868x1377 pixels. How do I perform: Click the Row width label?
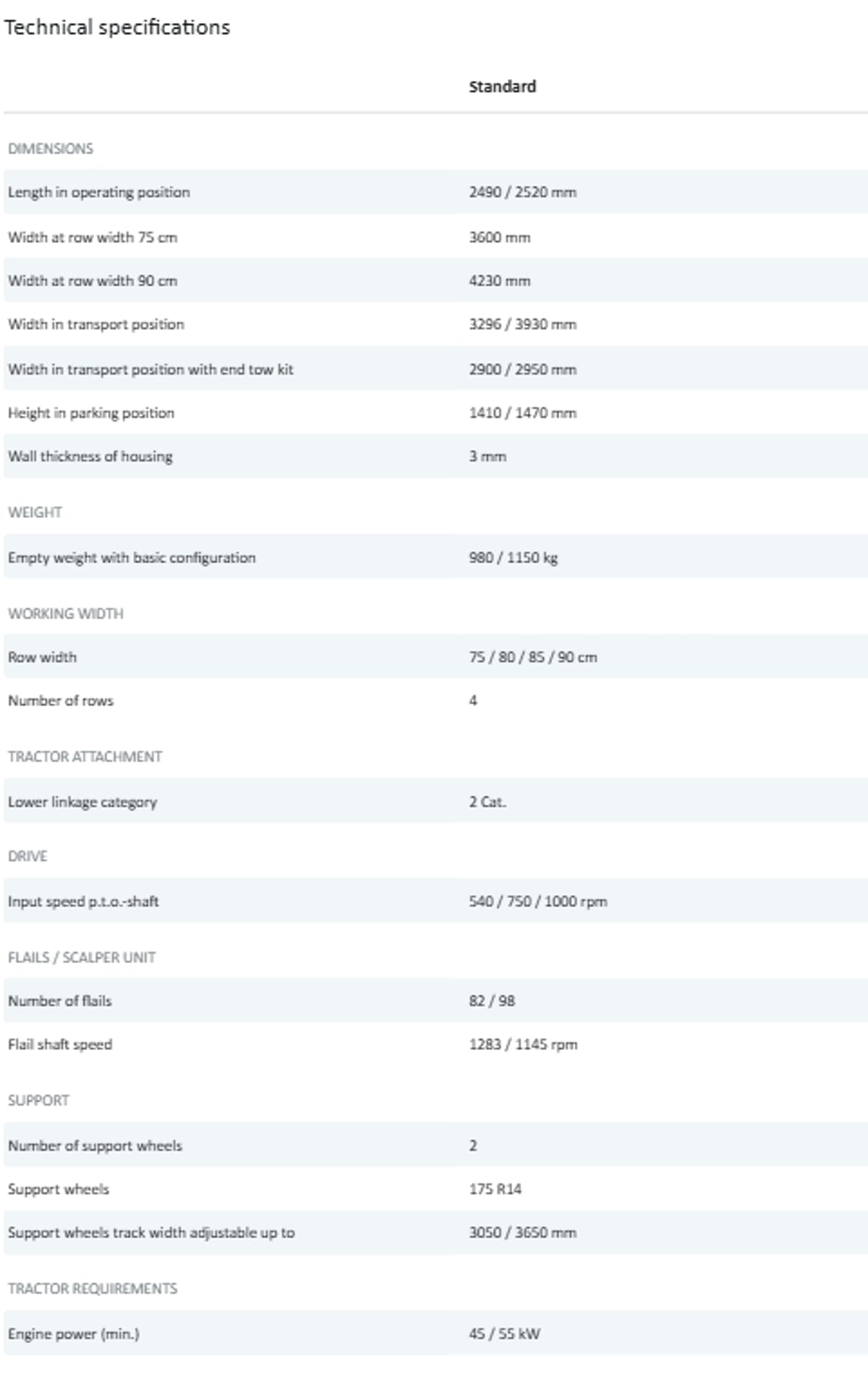(x=42, y=657)
